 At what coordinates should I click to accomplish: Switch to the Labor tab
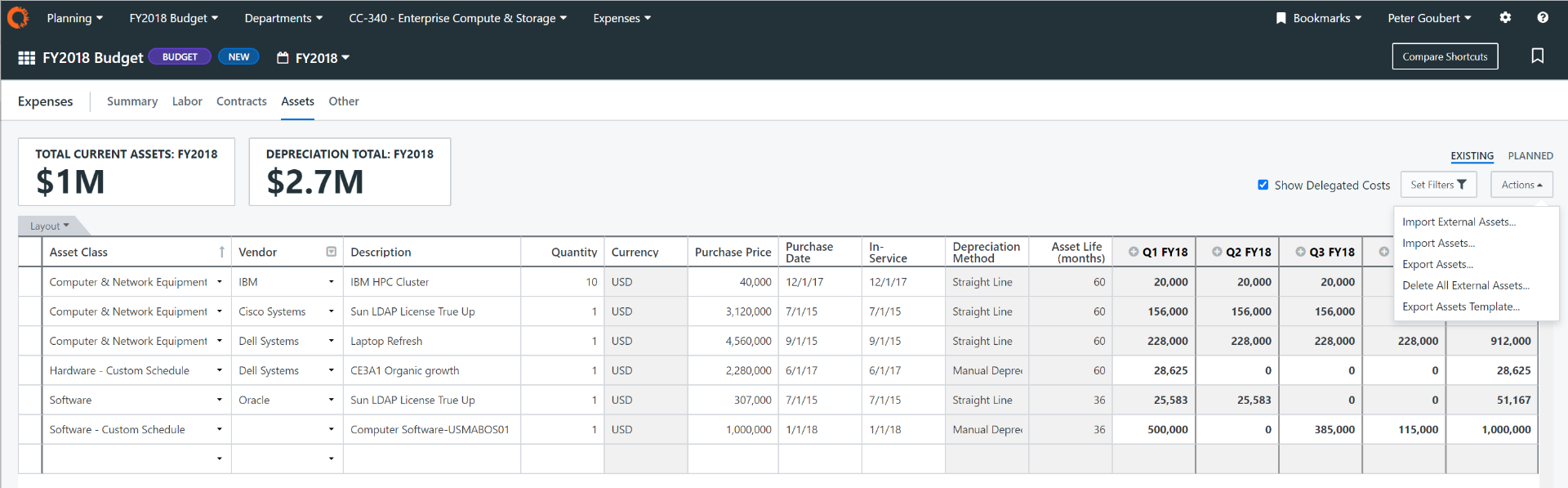click(x=187, y=101)
